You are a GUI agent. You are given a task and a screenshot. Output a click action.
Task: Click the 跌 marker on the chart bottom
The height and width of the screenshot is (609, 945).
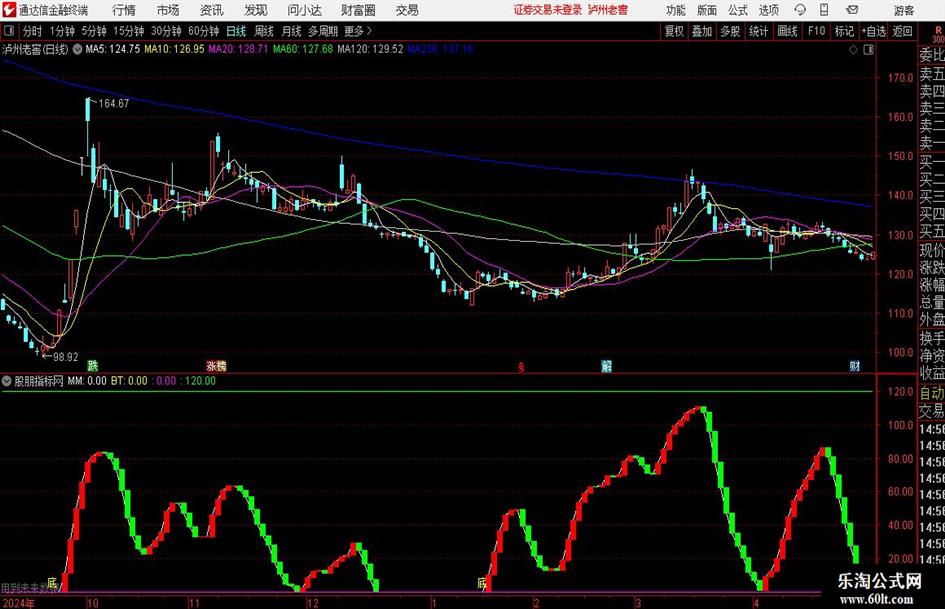(x=92, y=365)
